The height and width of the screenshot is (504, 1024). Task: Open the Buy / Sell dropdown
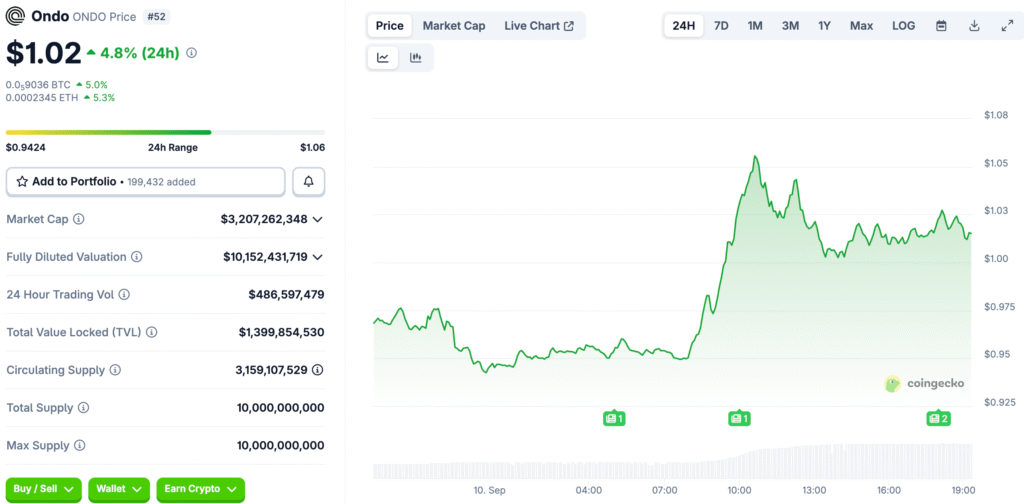44,489
